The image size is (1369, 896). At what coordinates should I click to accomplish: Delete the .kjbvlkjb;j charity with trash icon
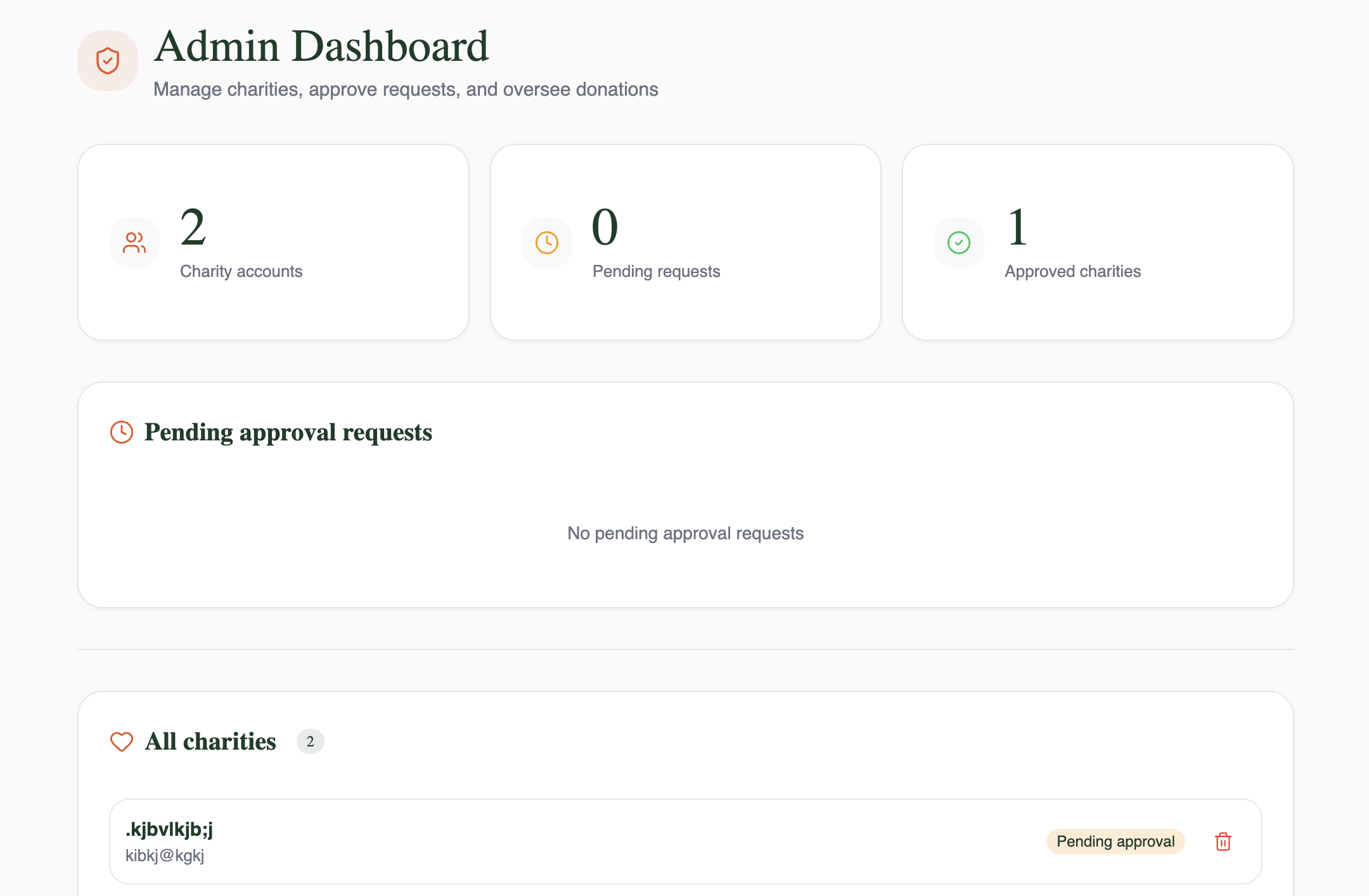pos(1223,842)
